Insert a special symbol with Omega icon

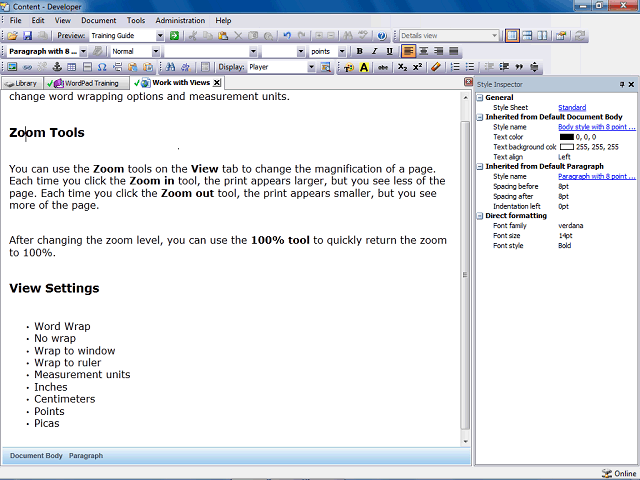(x=102, y=67)
